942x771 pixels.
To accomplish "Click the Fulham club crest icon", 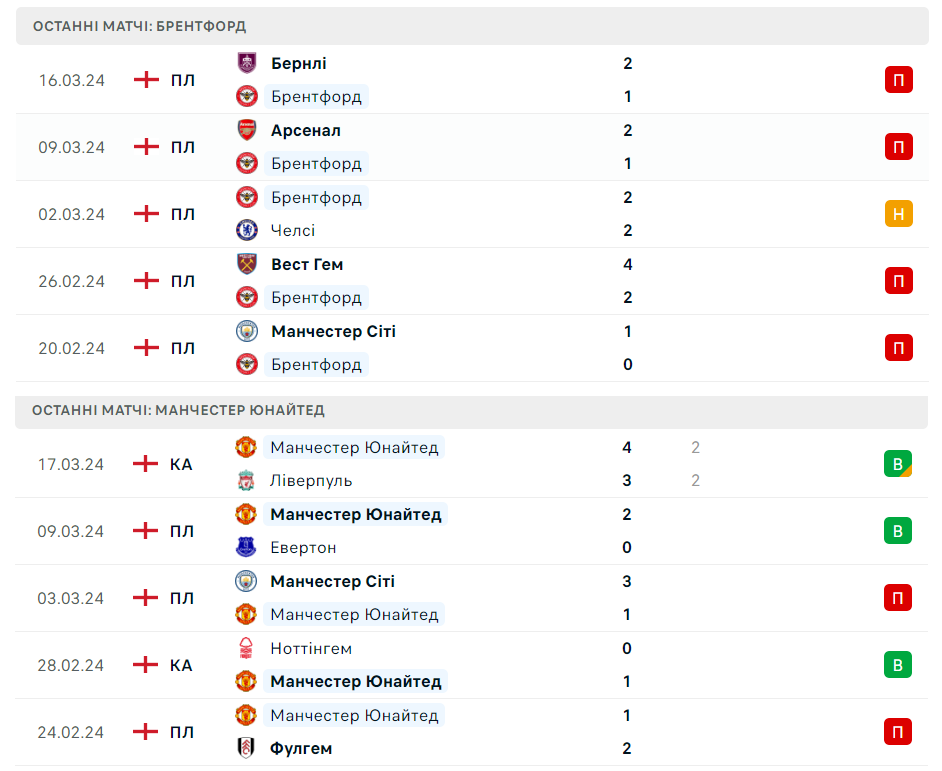I will 246,748.
